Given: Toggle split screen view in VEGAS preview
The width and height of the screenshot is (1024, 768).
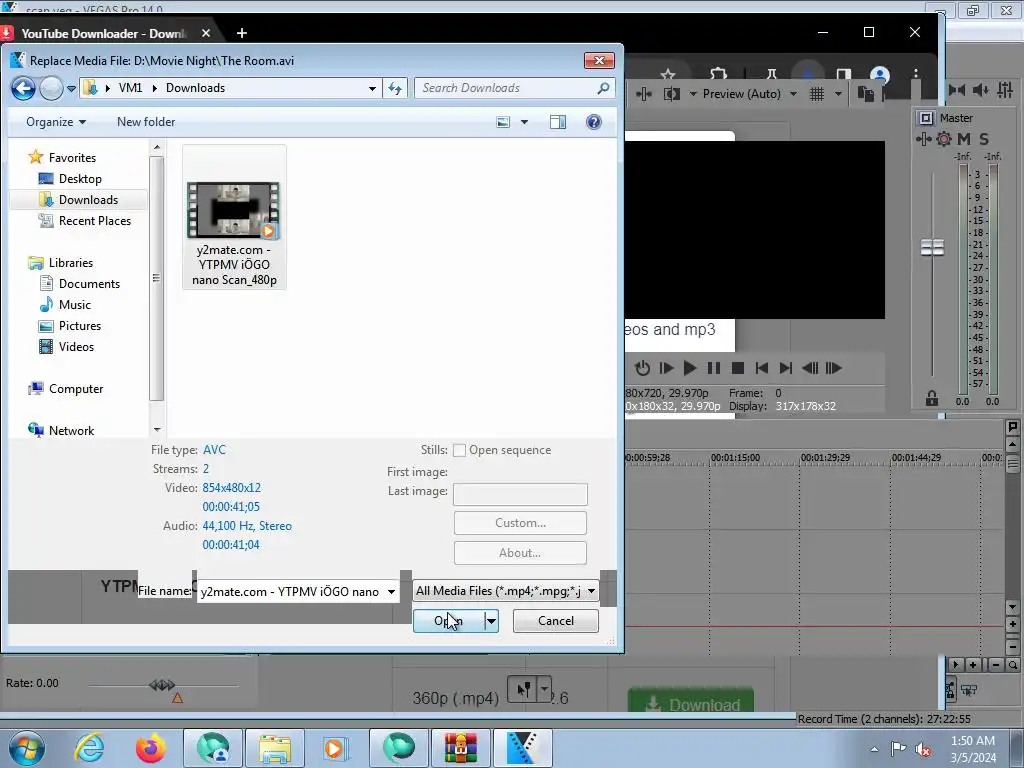Looking at the screenshot, I should point(671,94).
